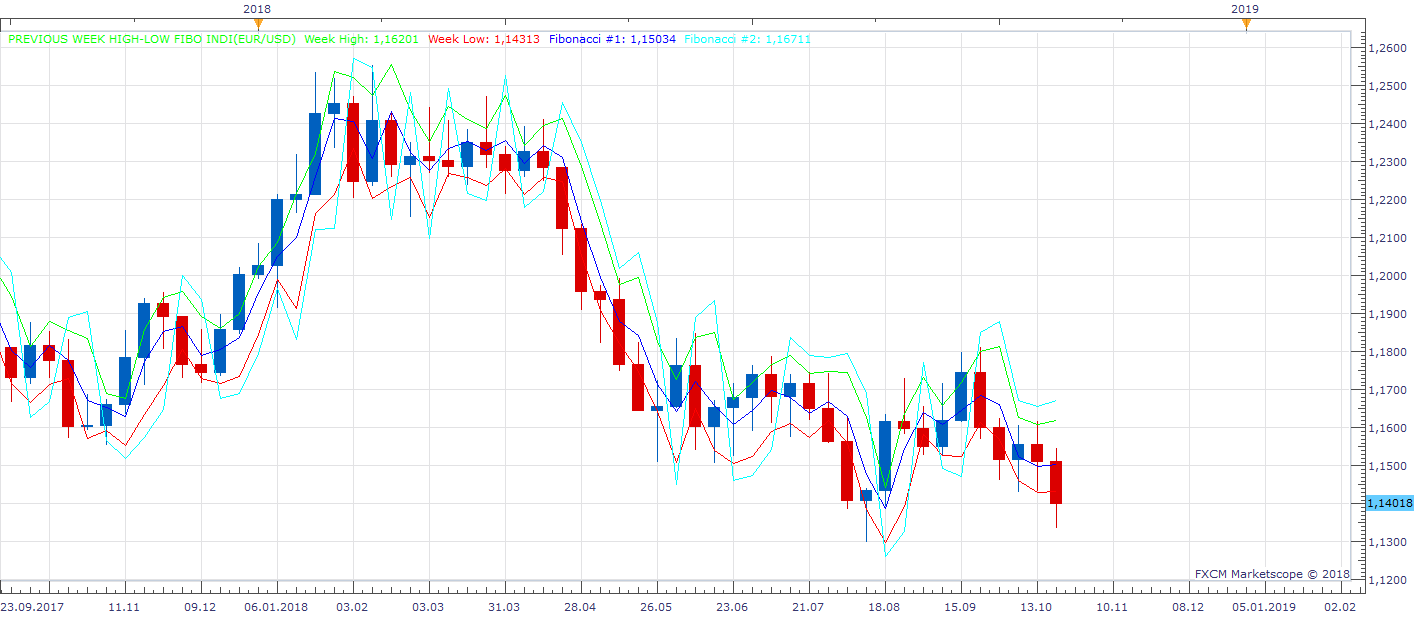Click the 1,1900 price axis label

pyautogui.click(x=1386, y=314)
